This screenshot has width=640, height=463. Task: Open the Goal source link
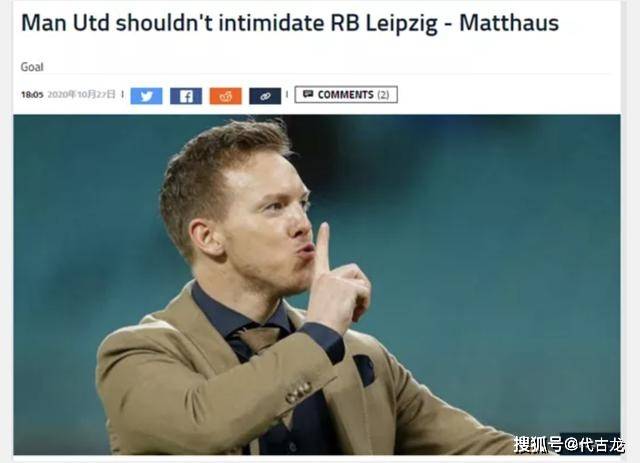(32, 67)
